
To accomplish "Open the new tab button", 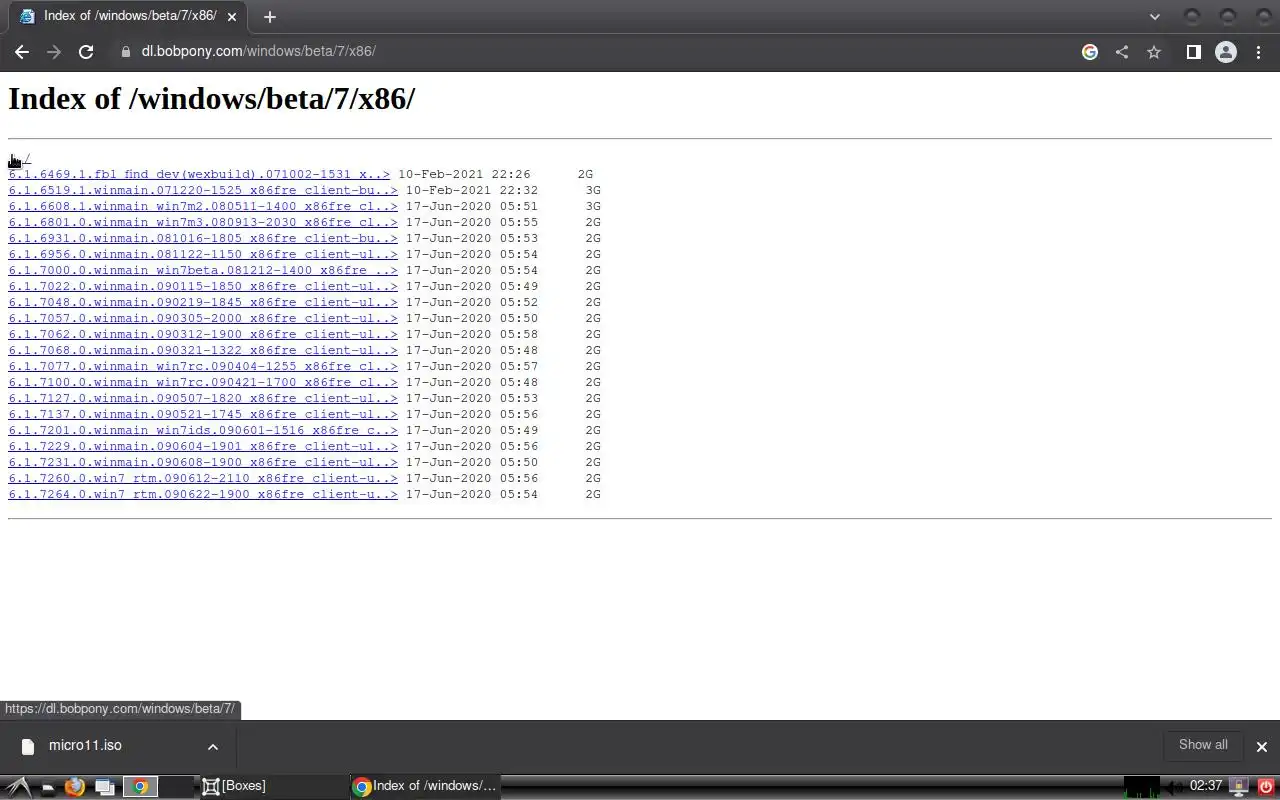I will click(x=269, y=16).
